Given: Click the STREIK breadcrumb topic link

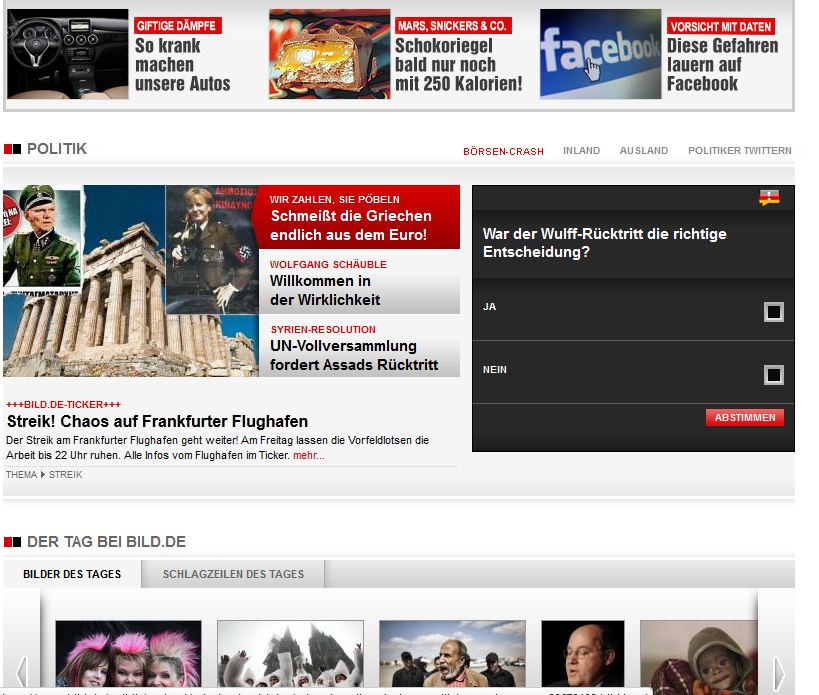Looking at the screenshot, I should [64, 476].
